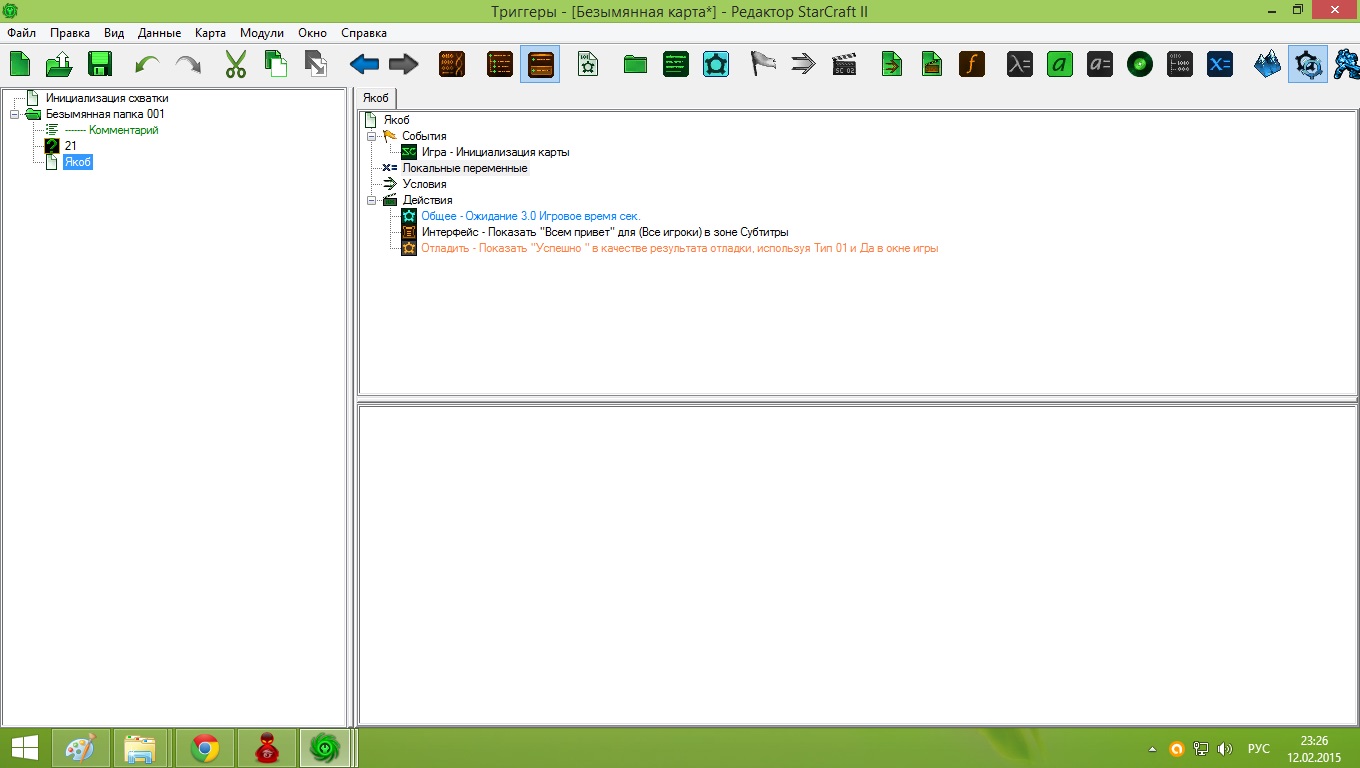Click the blue x-equals variable icon

tap(1220, 65)
